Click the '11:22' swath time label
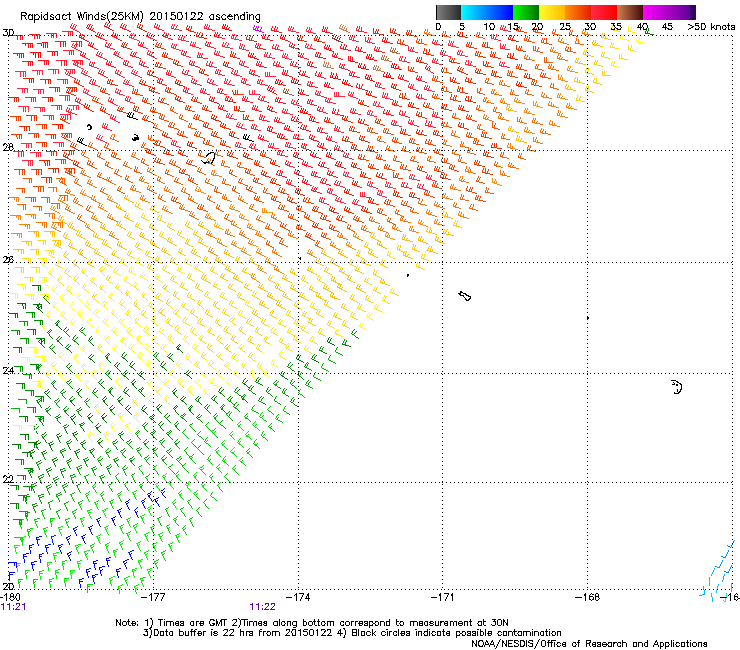 [x=262, y=607]
